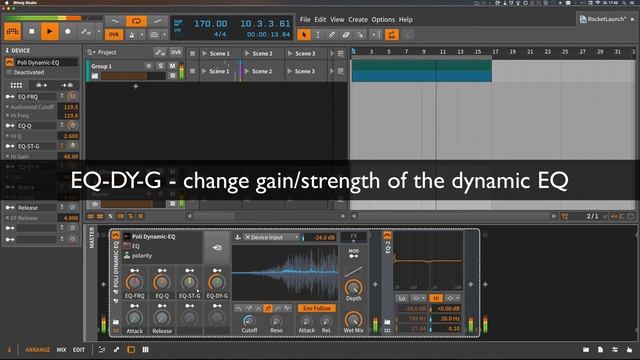Screen dimensions: 640x360
Task: Open the View menu
Action: [337, 20]
